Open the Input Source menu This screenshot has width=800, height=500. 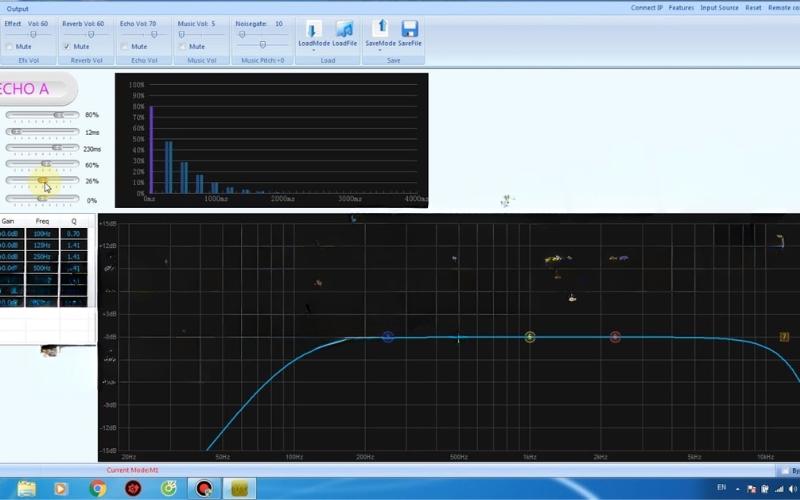(x=719, y=8)
